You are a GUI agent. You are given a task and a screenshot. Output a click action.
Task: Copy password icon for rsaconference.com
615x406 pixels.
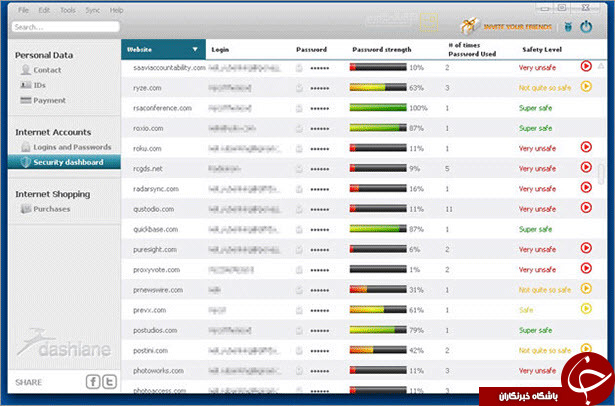click(299, 108)
